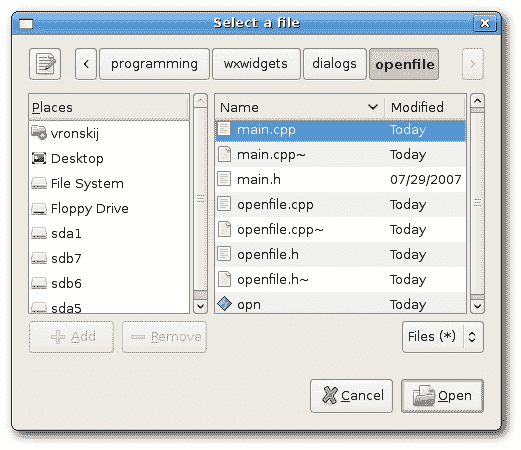The height and width of the screenshot is (450, 521).
Task: Select File System in Places
Action: (x=109, y=183)
